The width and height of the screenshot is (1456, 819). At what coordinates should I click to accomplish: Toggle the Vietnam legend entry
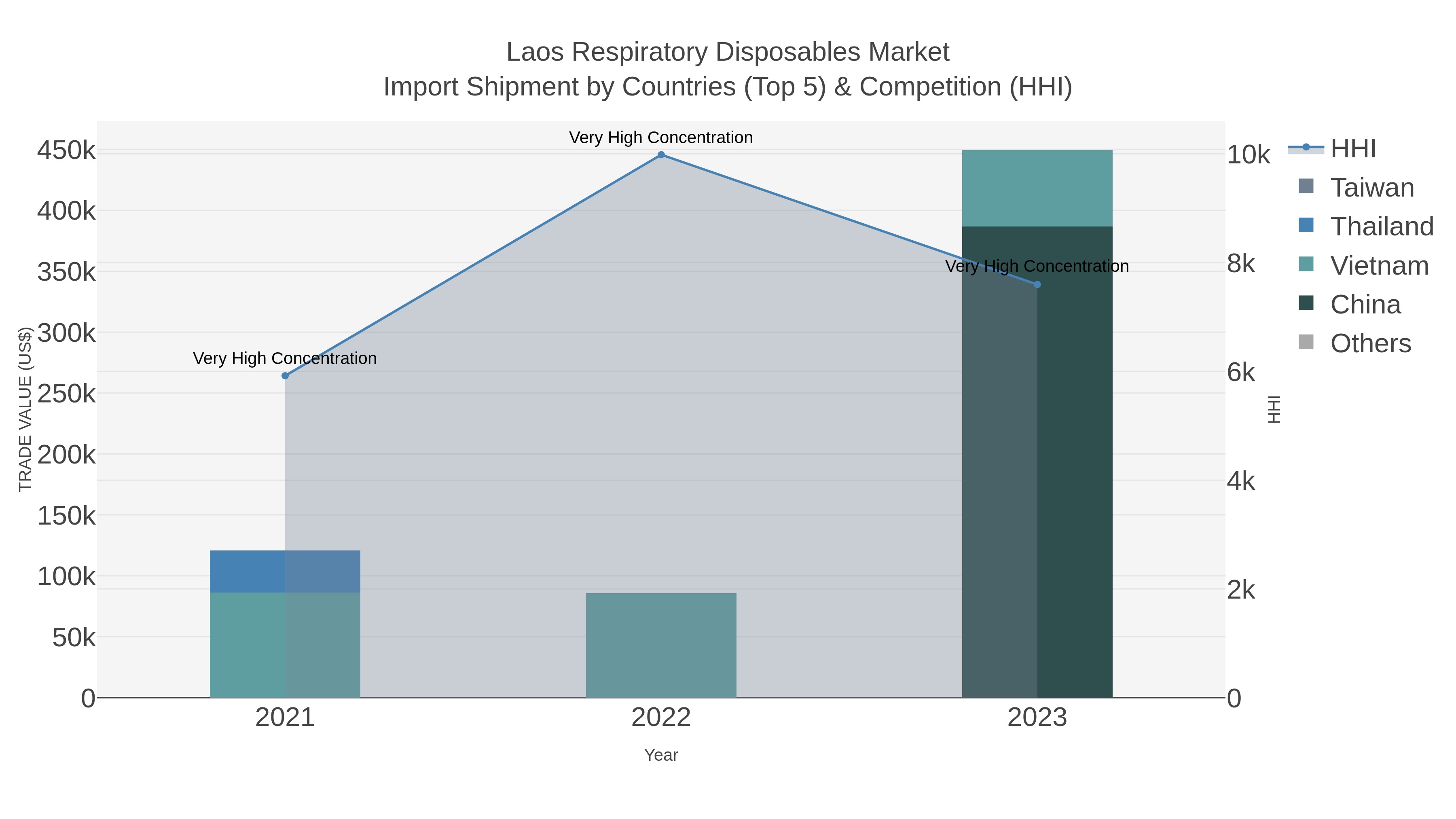pos(1364,266)
